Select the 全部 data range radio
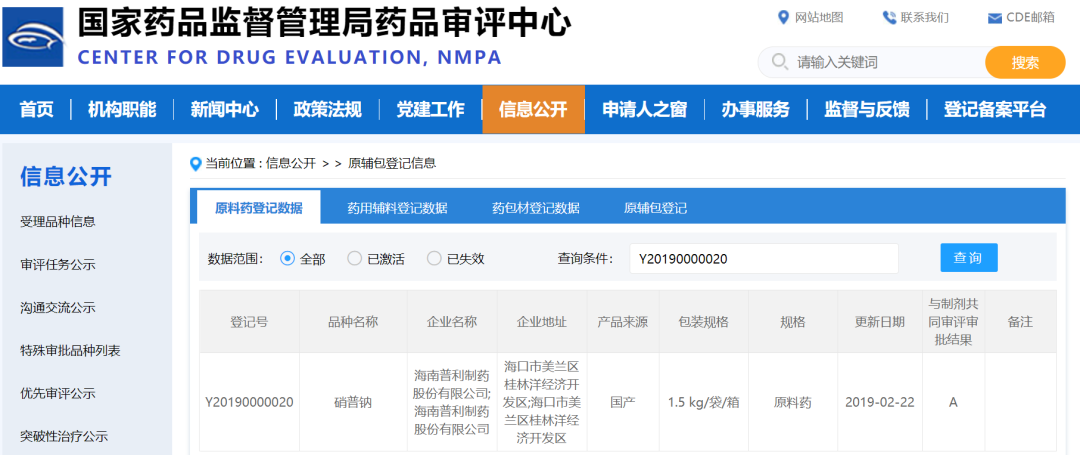 pyautogui.click(x=288, y=258)
